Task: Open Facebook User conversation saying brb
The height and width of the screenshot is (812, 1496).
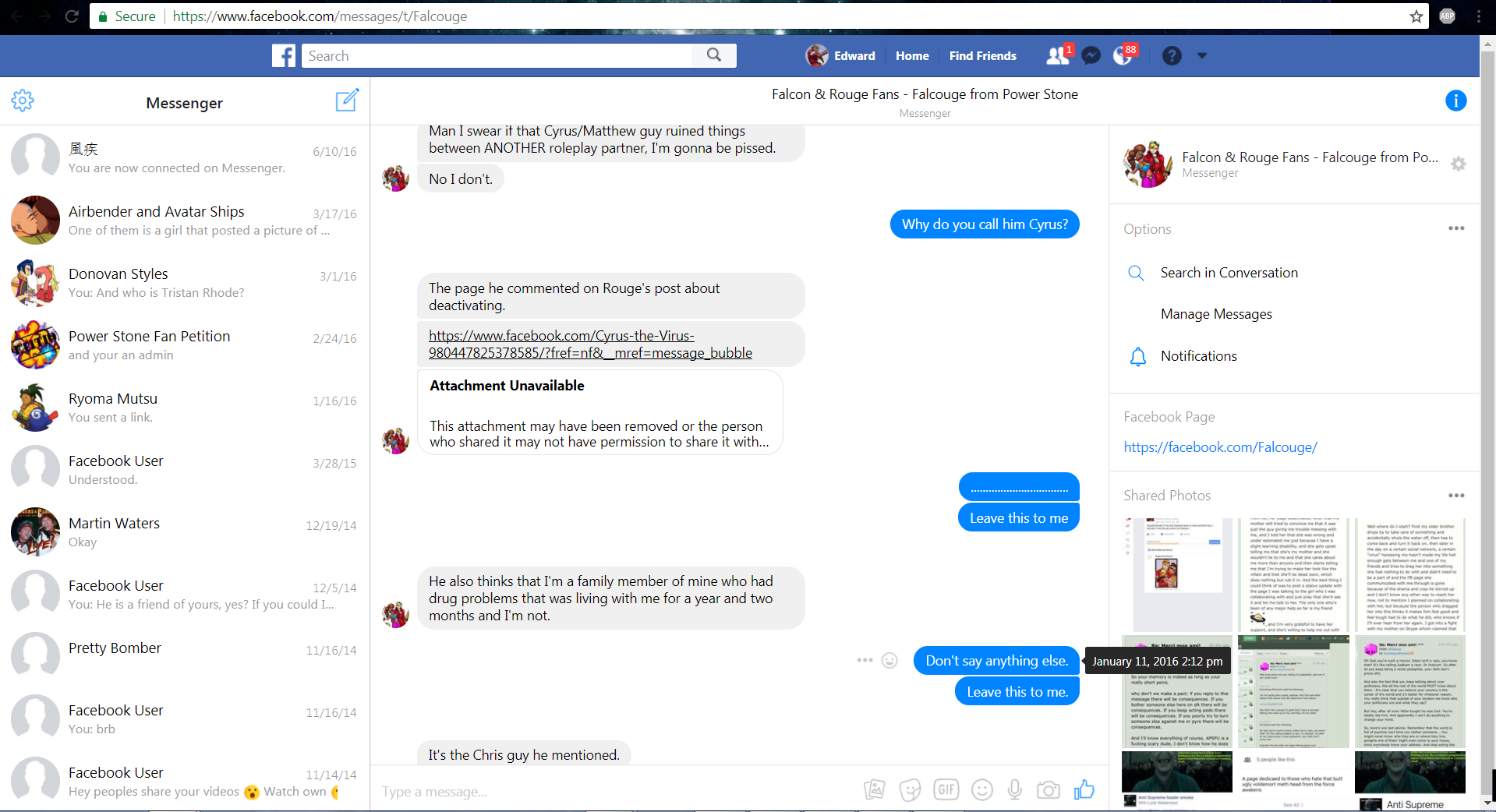Action: click(185, 718)
